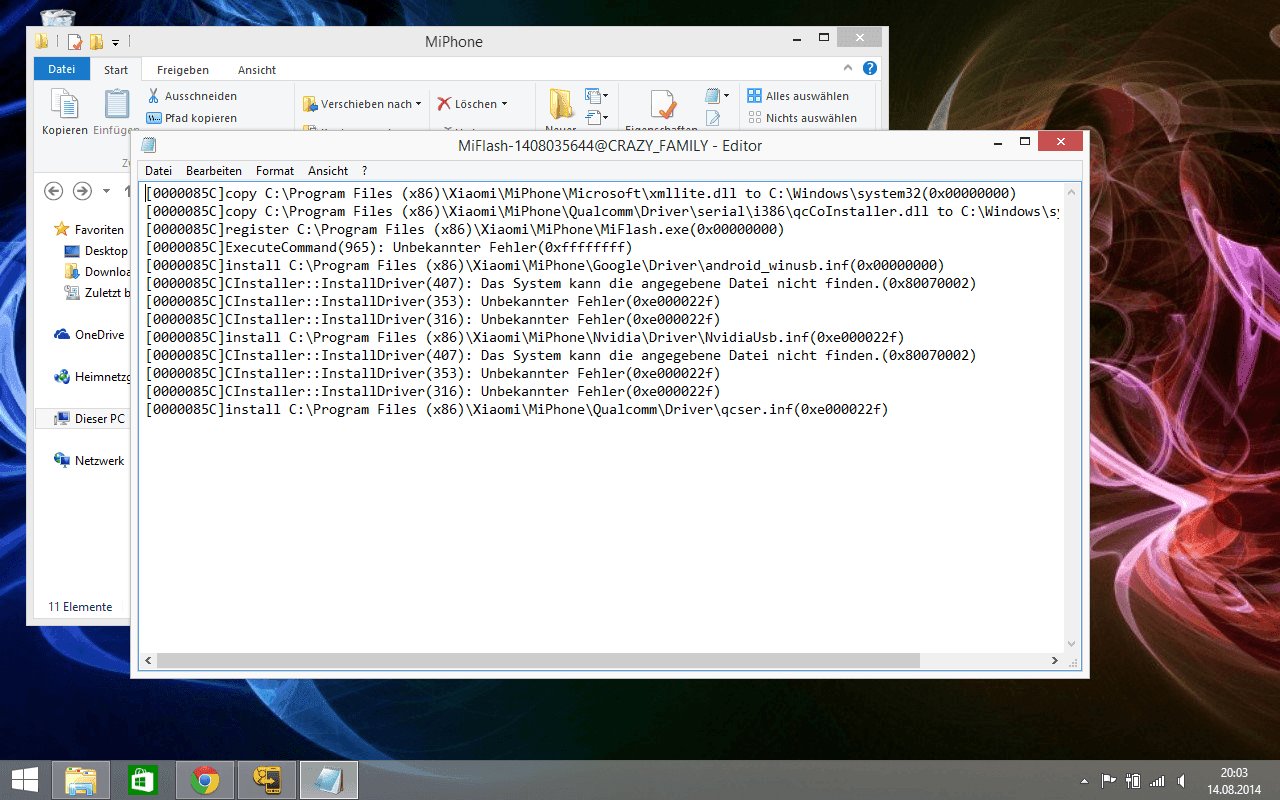Open the New item dropdown beside the folder icon
This screenshot has width=1280, height=800.
point(597,96)
